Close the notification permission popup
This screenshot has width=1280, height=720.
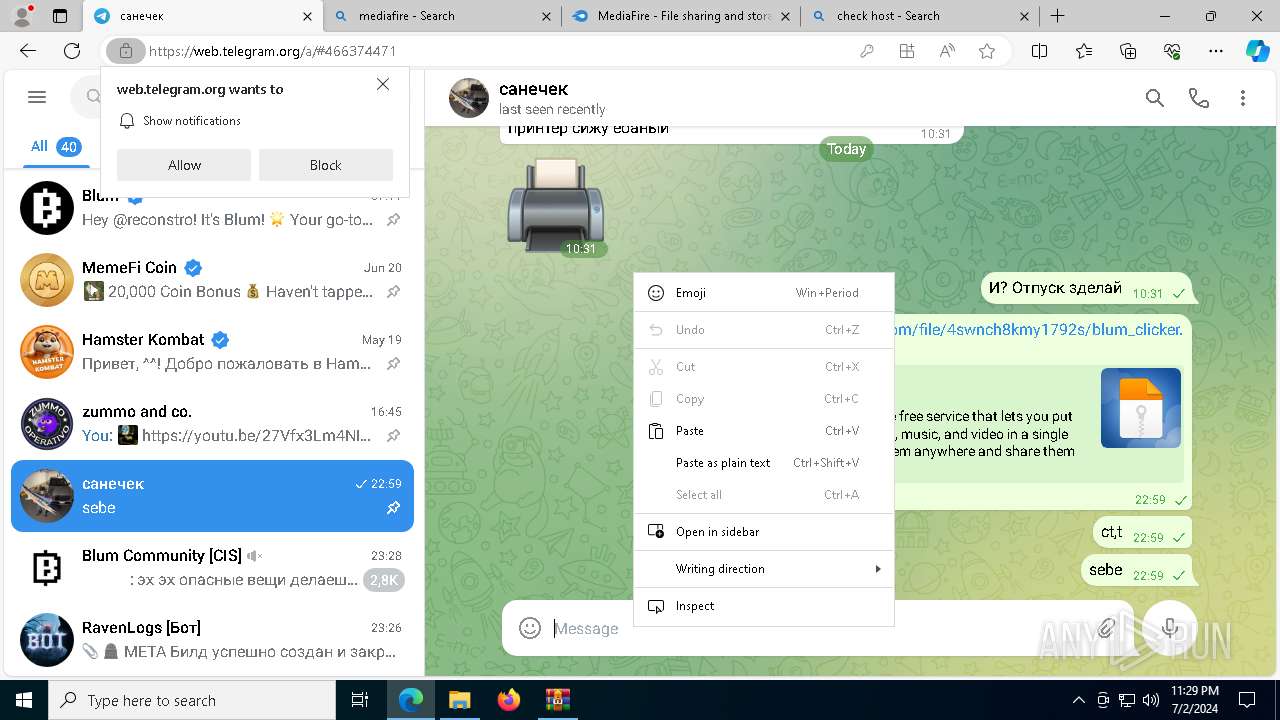point(383,85)
